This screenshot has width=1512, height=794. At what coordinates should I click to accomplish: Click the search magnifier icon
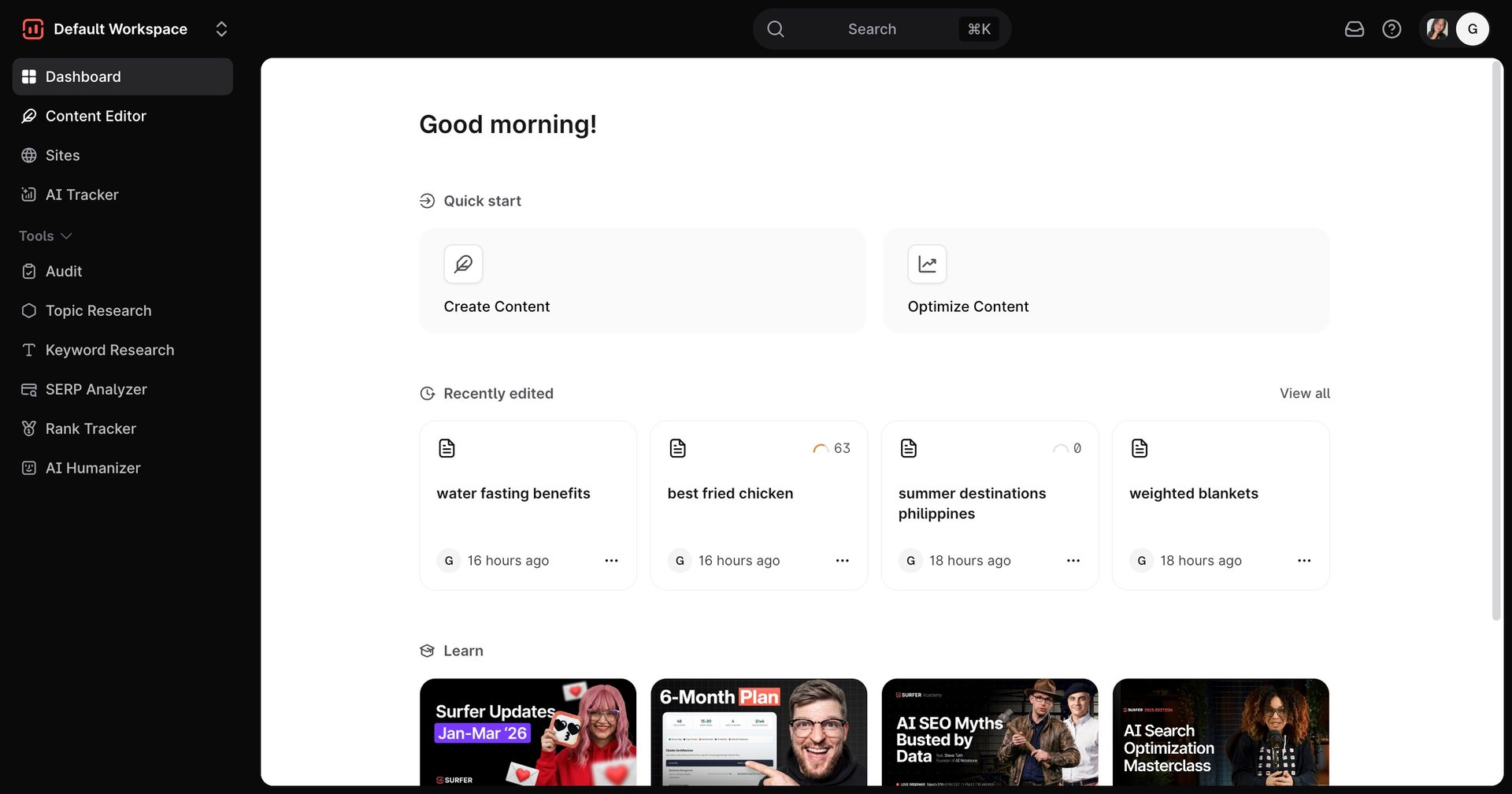tap(776, 29)
